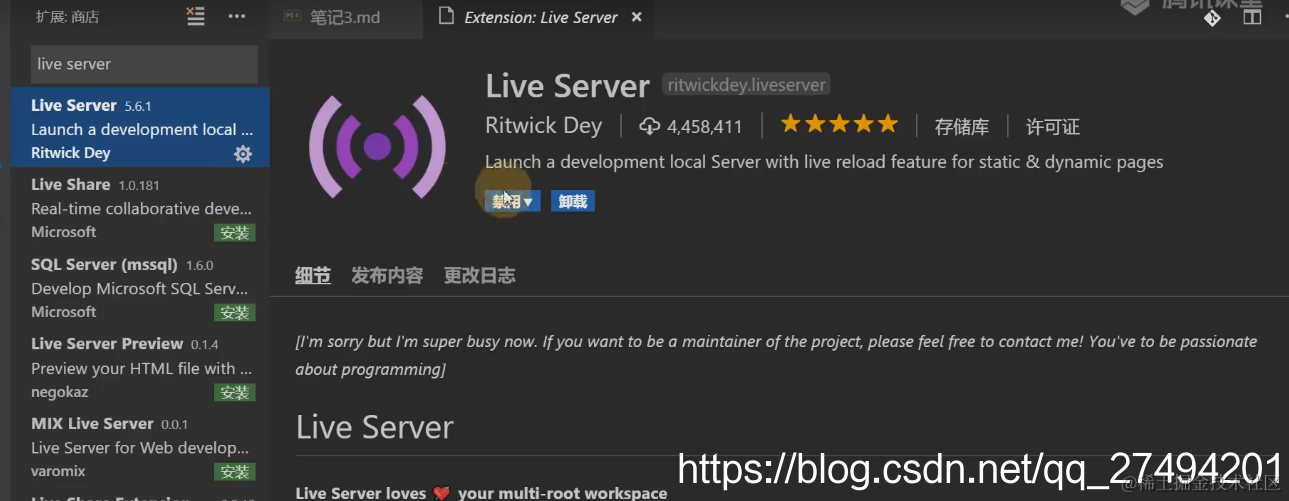Install the MIX Live Server extension

coord(235,472)
